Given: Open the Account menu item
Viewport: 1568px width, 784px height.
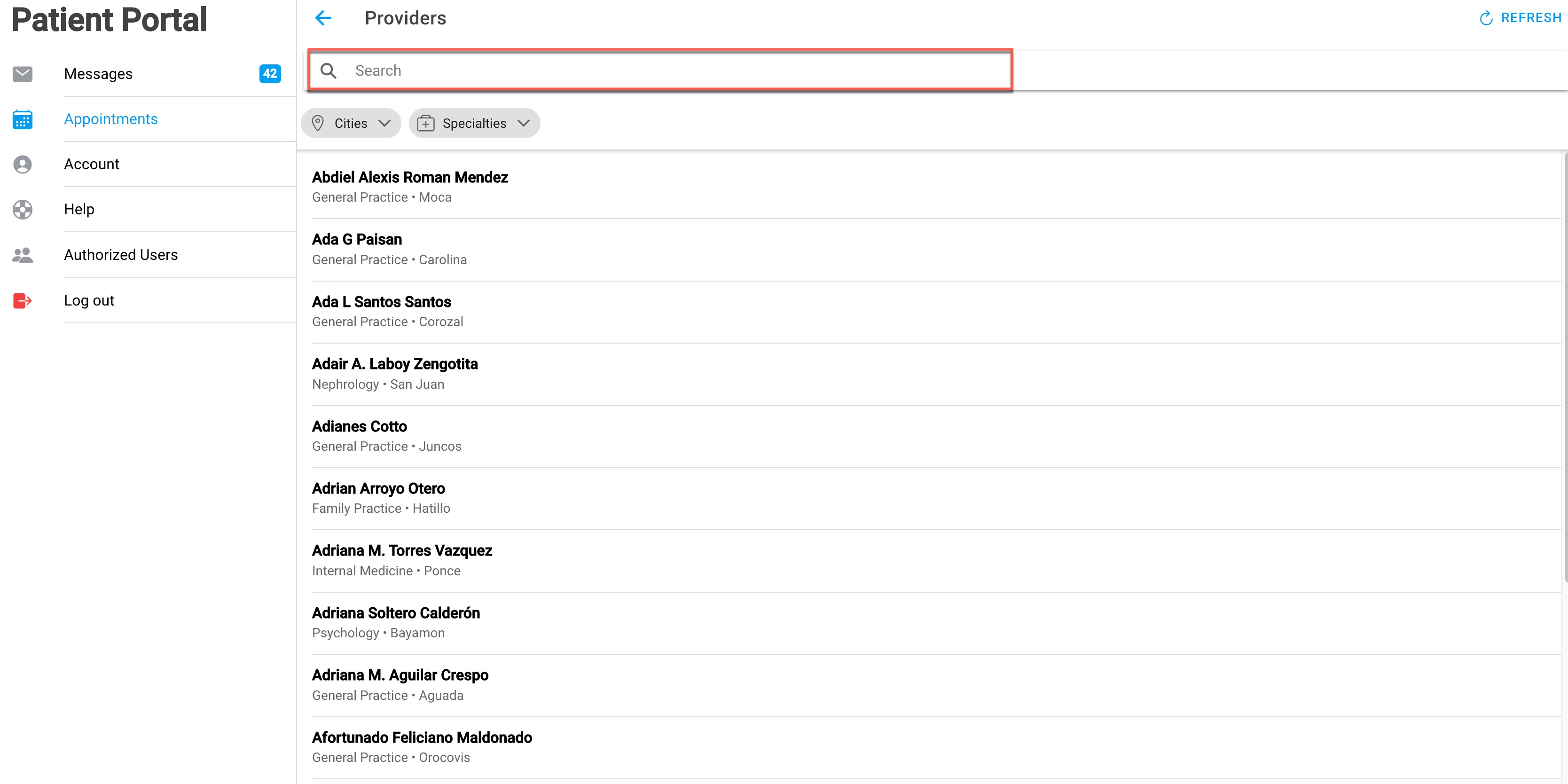Looking at the screenshot, I should tap(91, 165).
